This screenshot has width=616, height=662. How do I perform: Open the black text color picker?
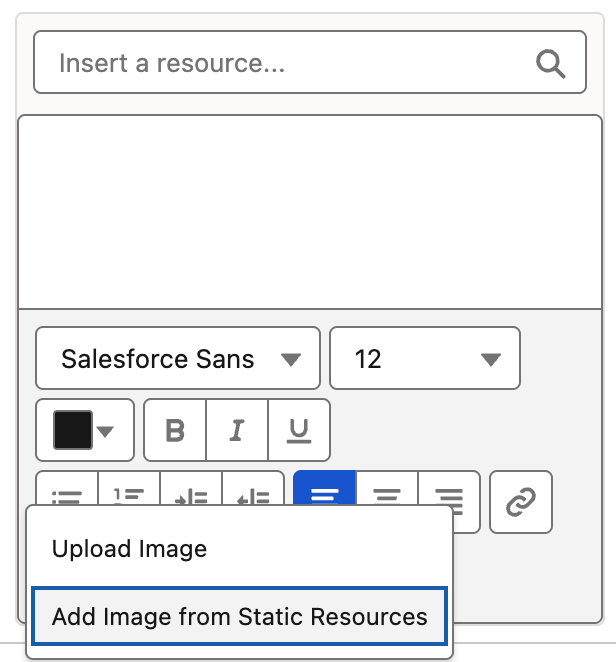pos(85,430)
